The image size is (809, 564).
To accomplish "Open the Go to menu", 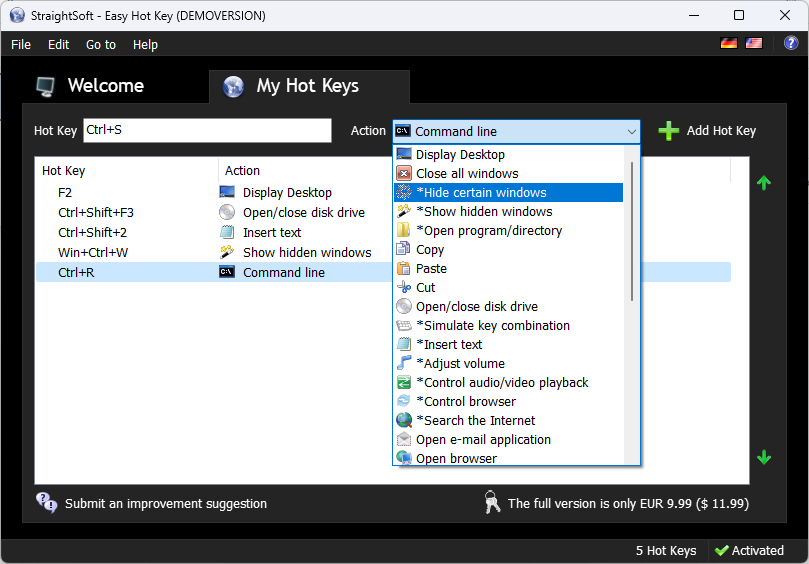I will click(x=101, y=44).
